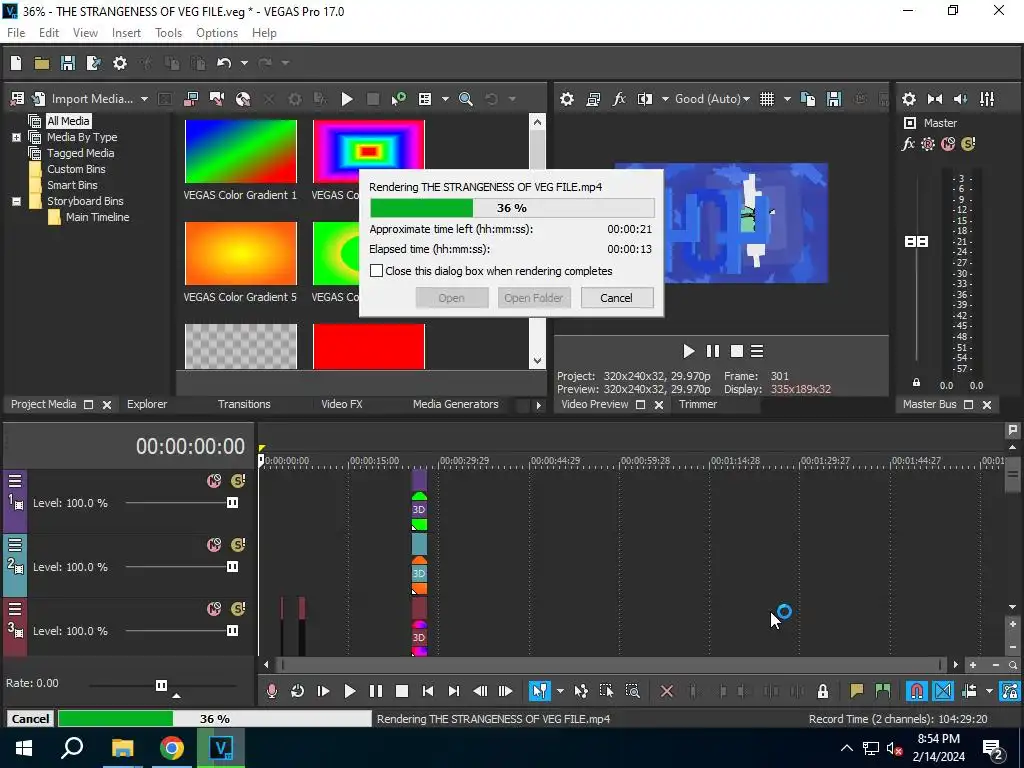The height and width of the screenshot is (768, 1024).
Task: Switch to Video FX tab
Action: 342,404
